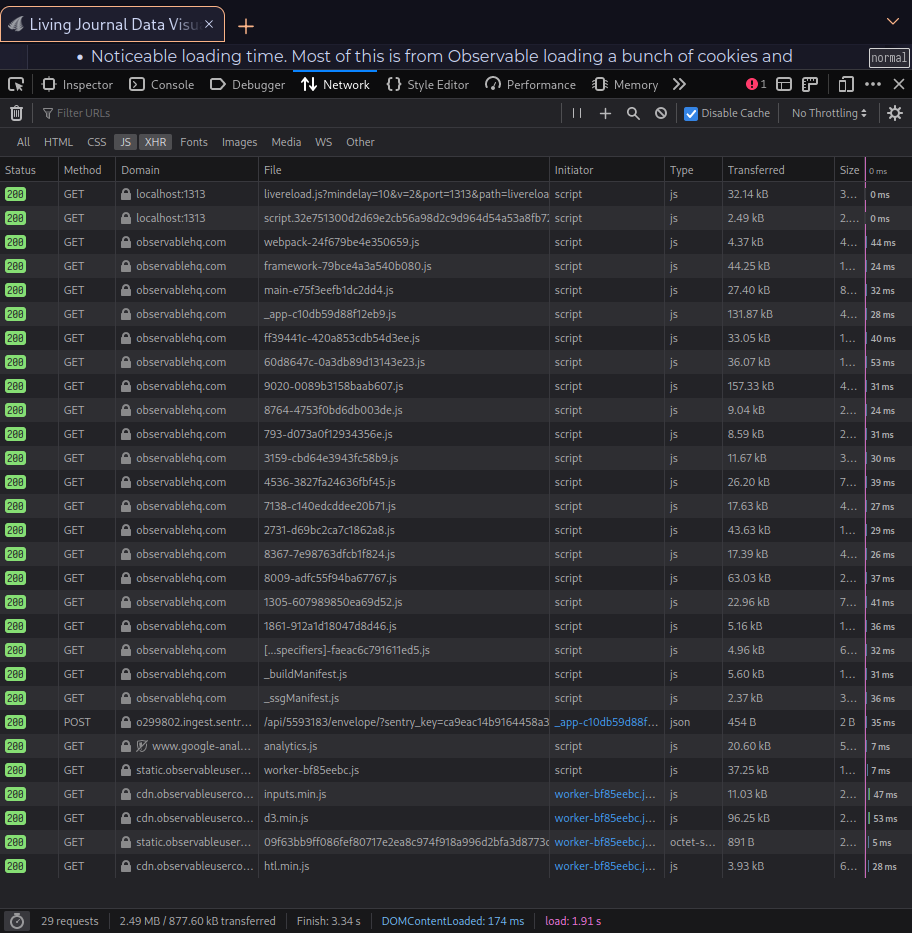Add a new request with plus icon
The height and width of the screenshot is (933, 912).
[605, 113]
